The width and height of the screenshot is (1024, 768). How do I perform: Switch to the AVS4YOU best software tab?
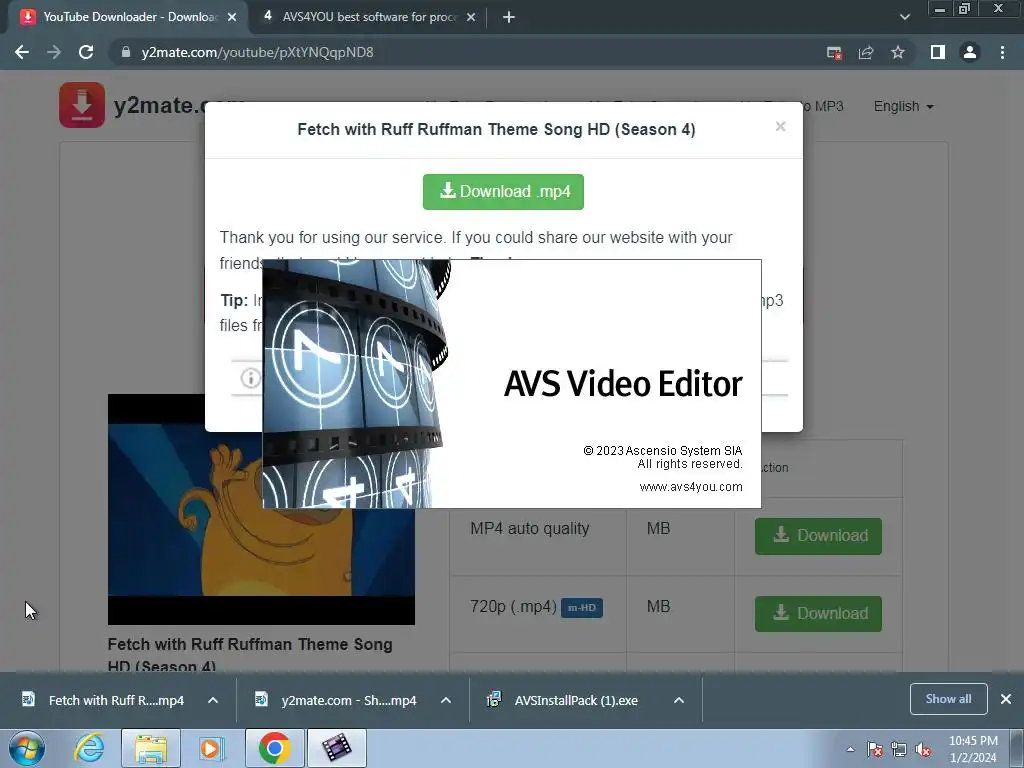point(370,17)
